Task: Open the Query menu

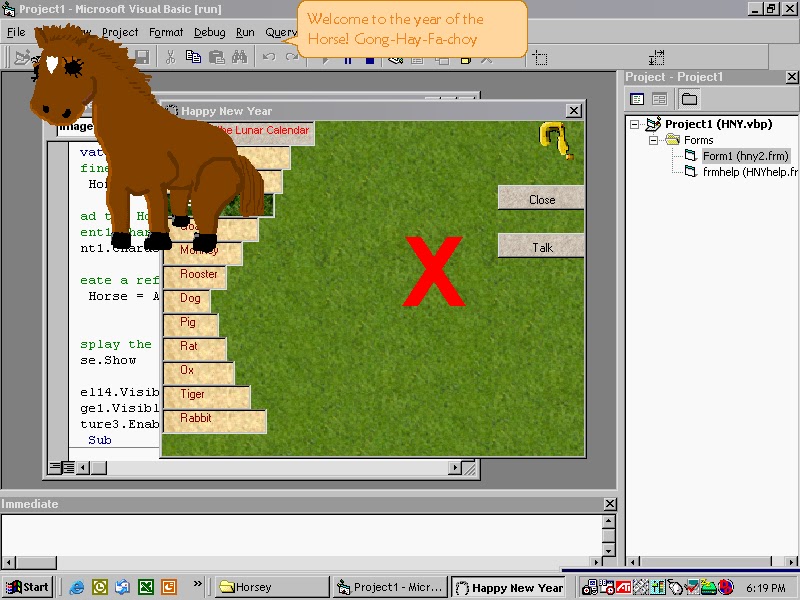Action: tap(281, 32)
